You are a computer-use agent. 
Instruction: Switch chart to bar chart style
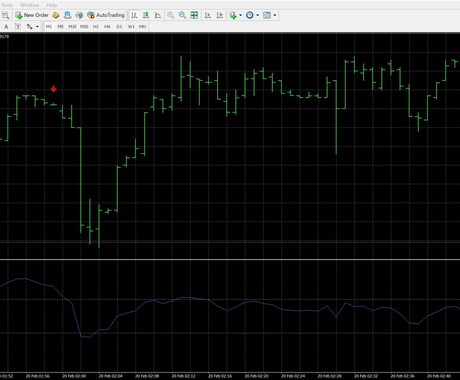coord(134,15)
